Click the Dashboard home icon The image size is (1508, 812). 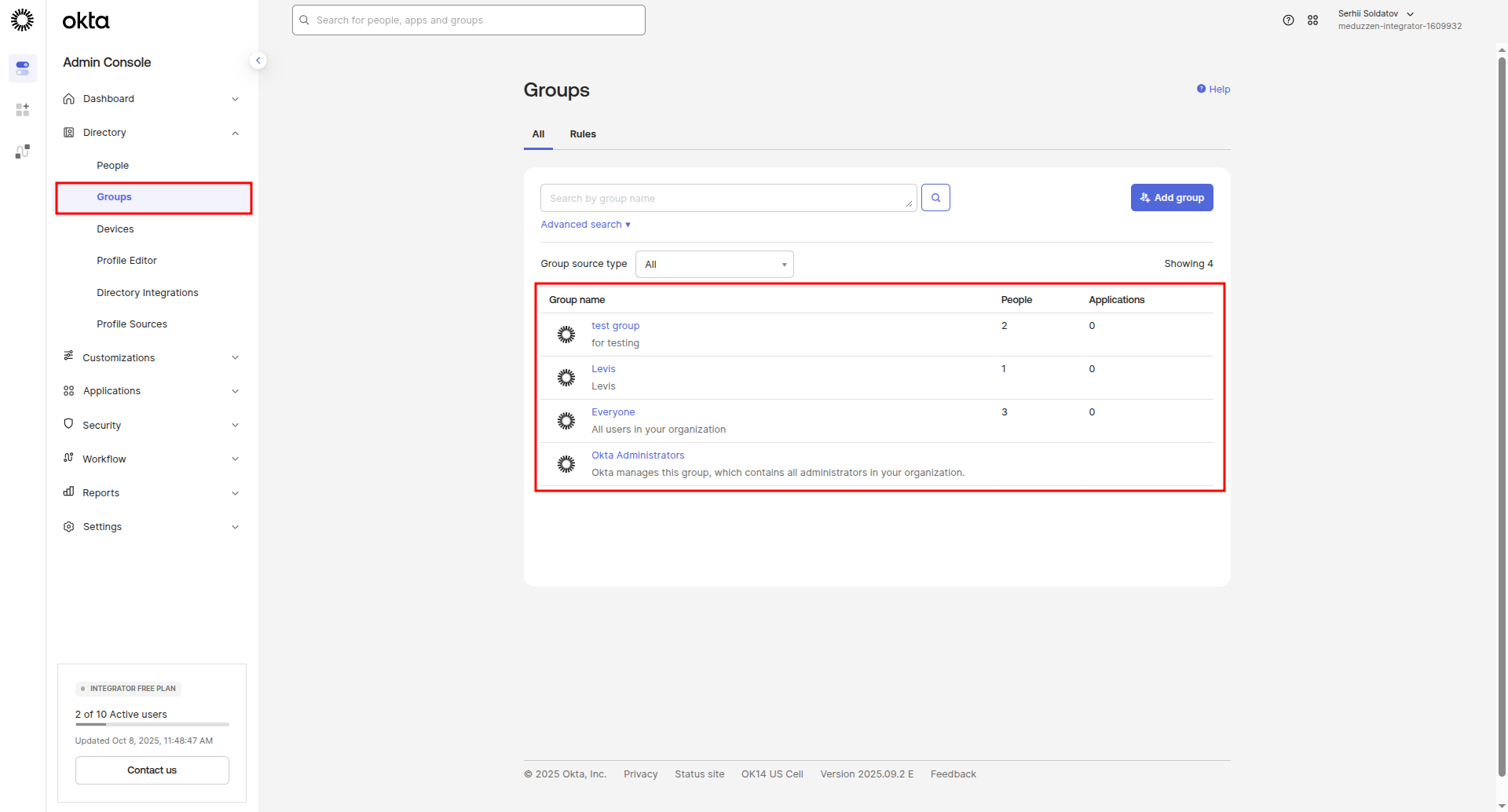(x=69, y=99)
